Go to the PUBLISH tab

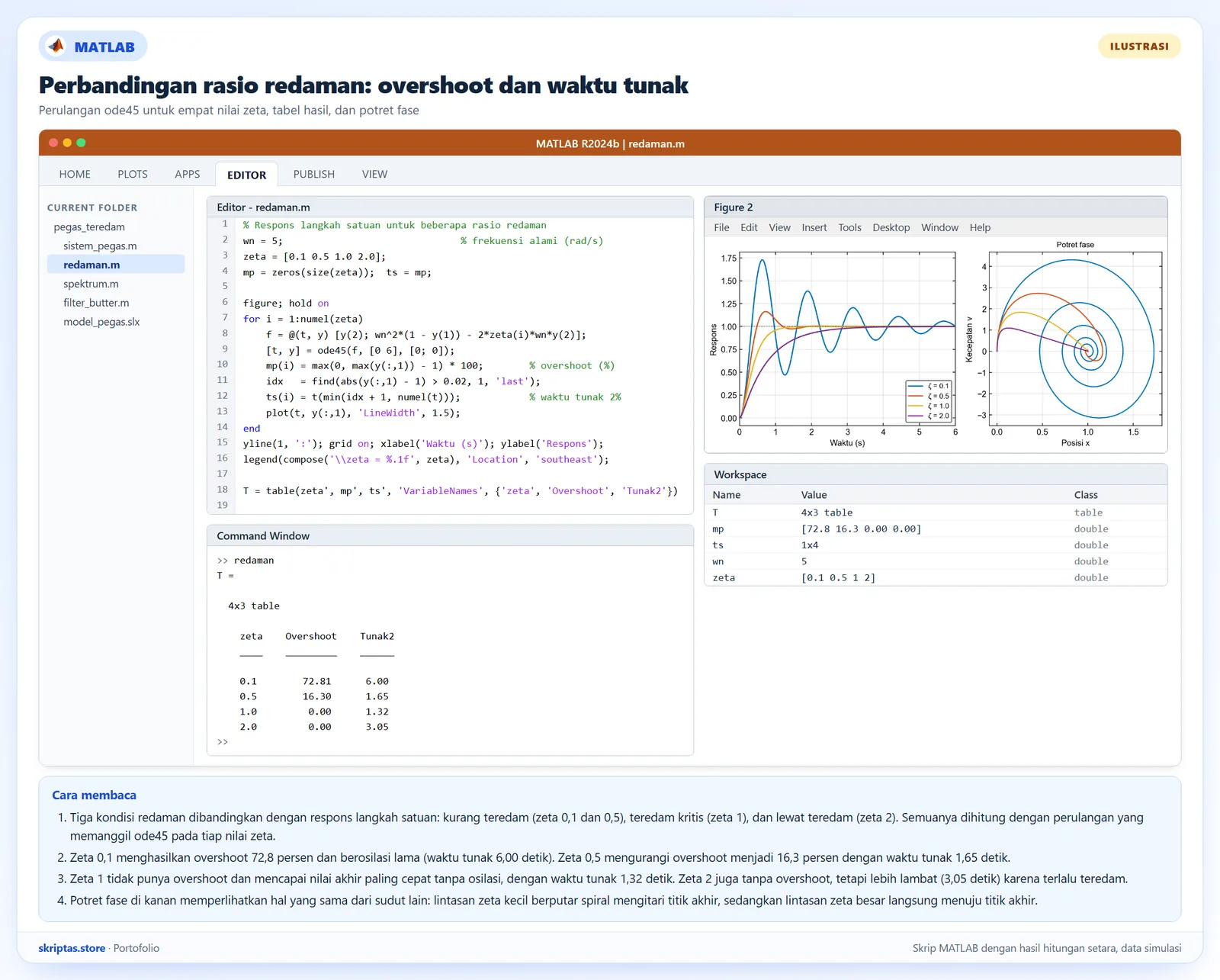tap(314, 174)
